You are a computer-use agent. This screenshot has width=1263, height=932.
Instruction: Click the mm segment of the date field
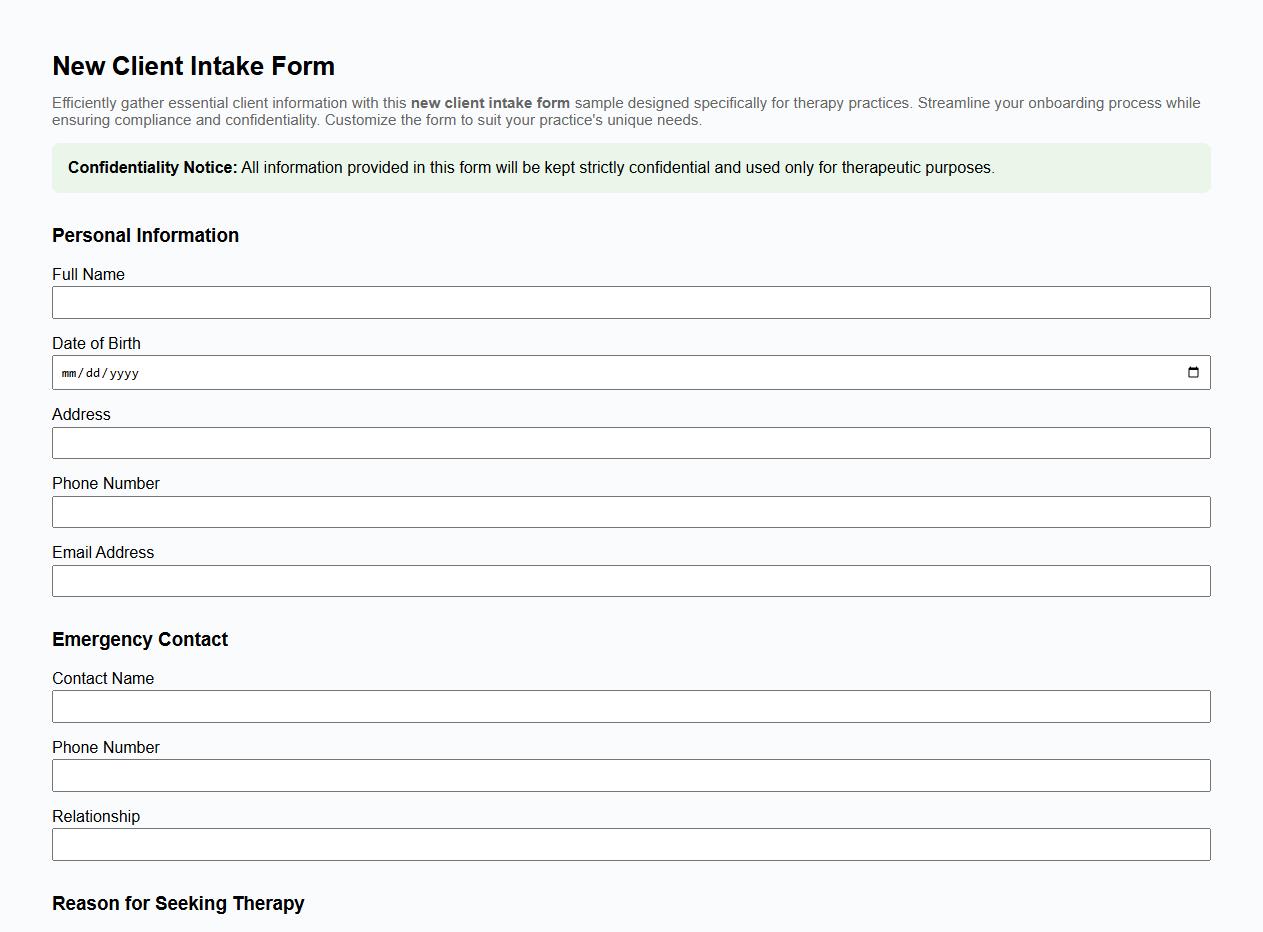coord(69,372)
